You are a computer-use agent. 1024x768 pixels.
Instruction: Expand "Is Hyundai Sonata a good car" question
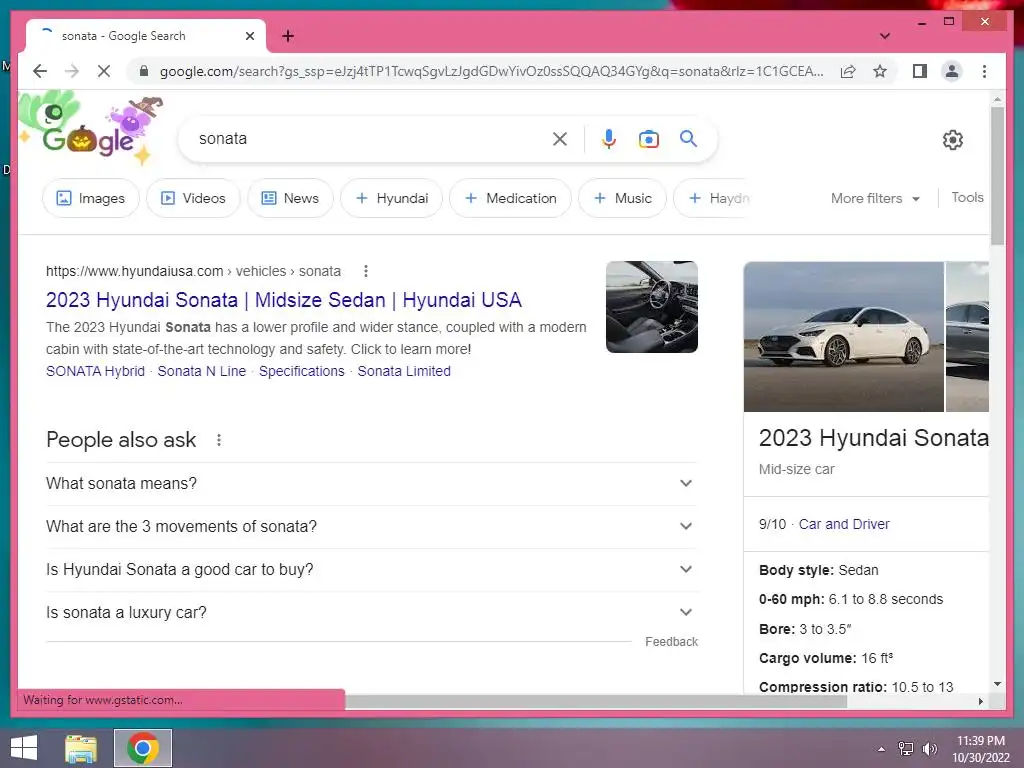point(372,569)
